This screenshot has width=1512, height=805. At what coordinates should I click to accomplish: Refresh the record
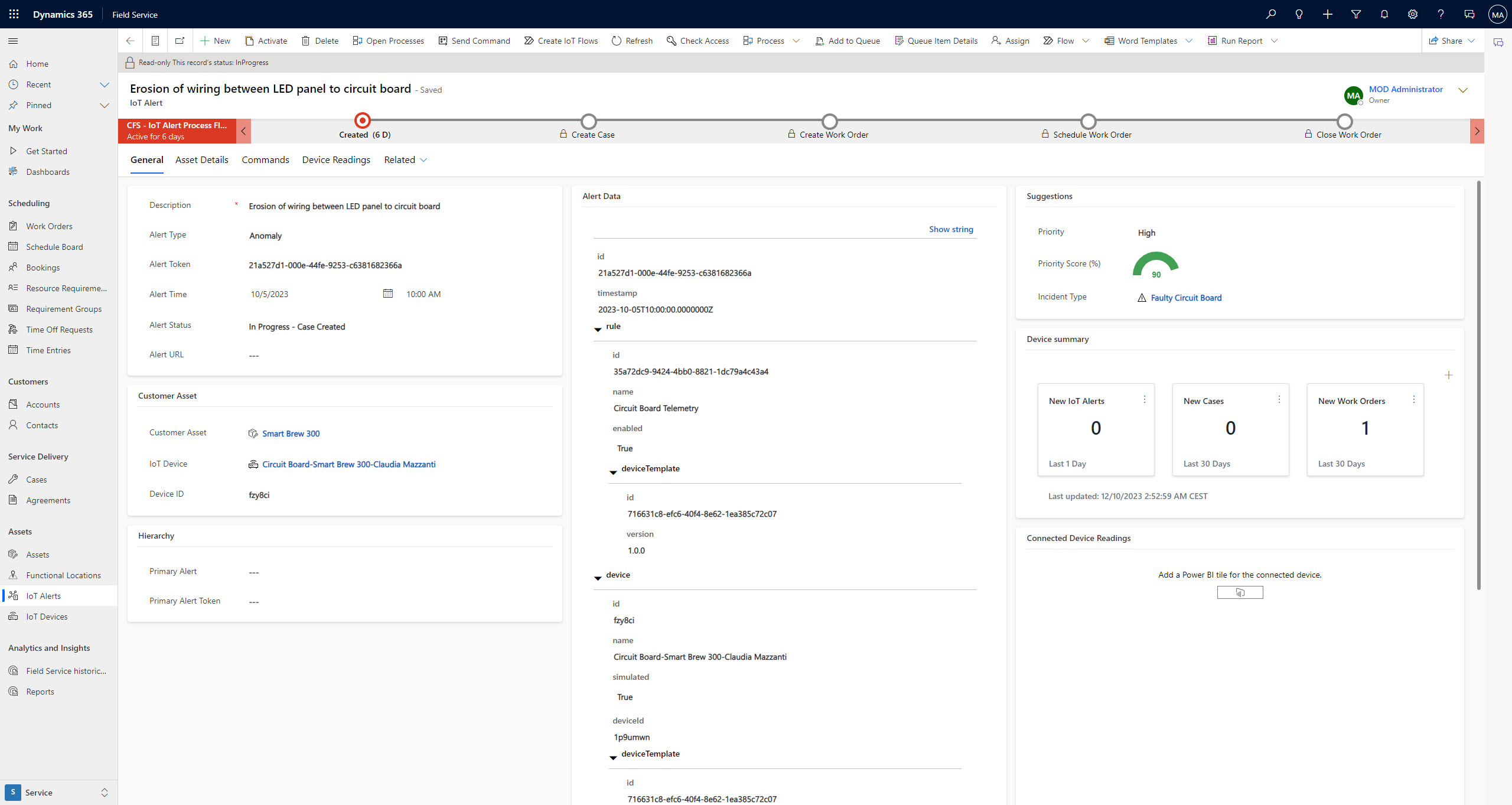coord(632,41)
